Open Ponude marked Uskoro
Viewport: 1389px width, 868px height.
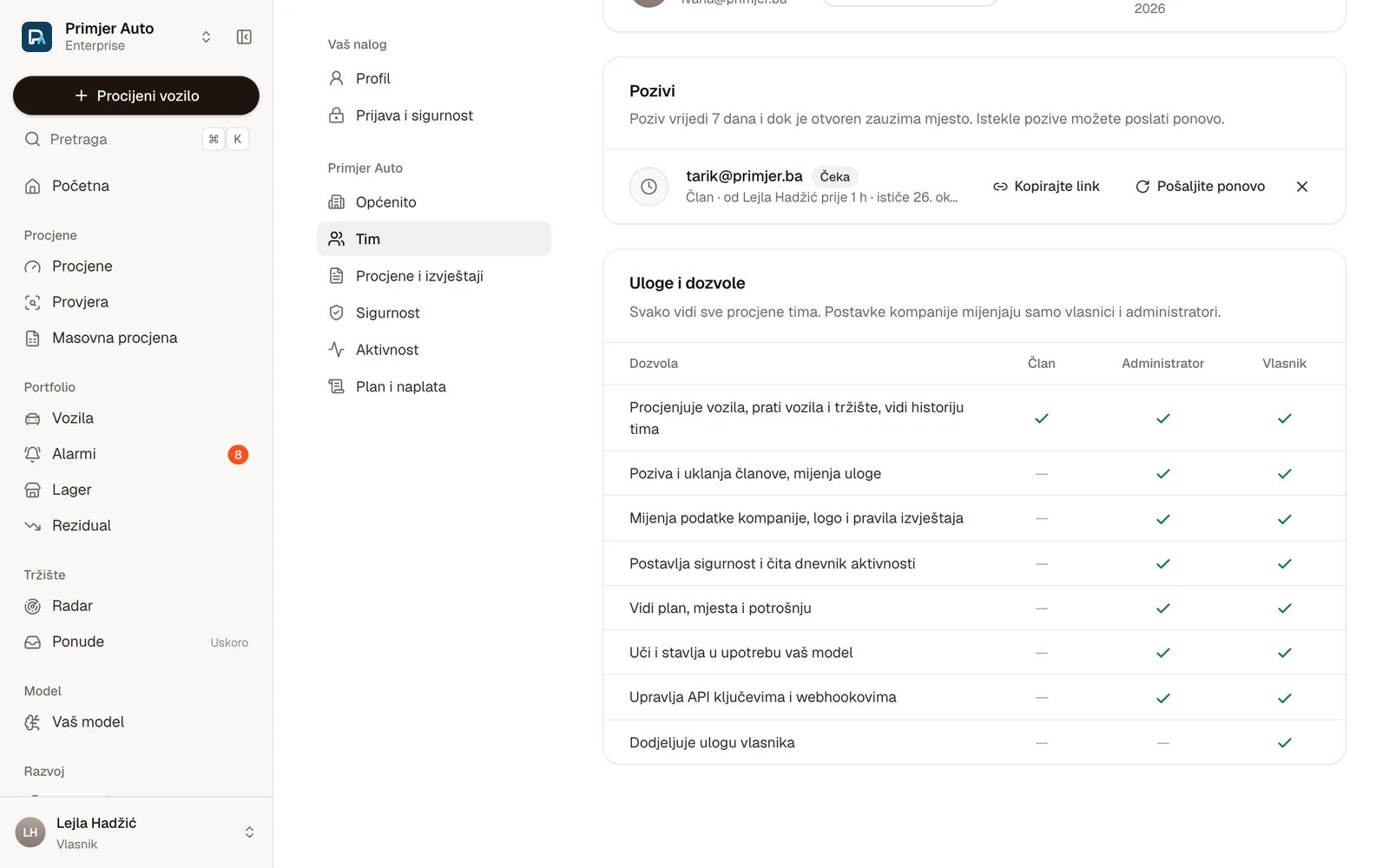[136, 641]
